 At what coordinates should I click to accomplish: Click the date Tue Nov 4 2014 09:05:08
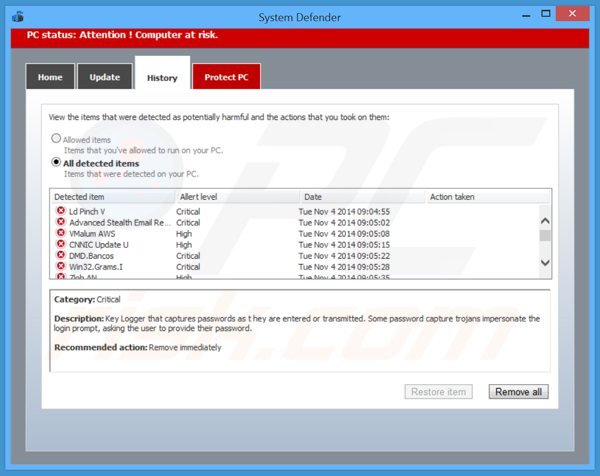(344, 233)
